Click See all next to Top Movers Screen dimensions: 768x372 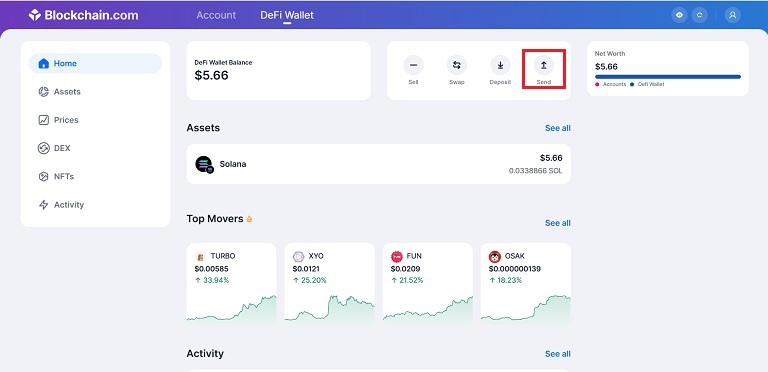pos(558,223)
